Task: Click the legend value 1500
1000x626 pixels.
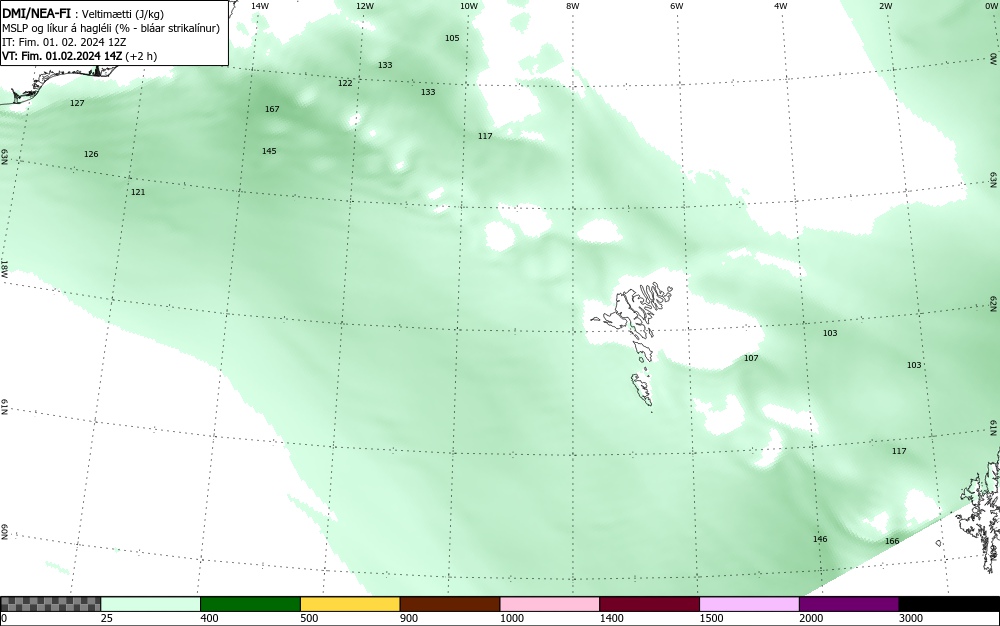Action: coord(711,618)
